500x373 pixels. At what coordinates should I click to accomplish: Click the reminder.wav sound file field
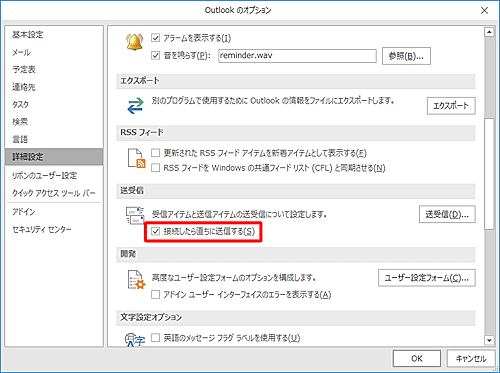coord(297,56)
